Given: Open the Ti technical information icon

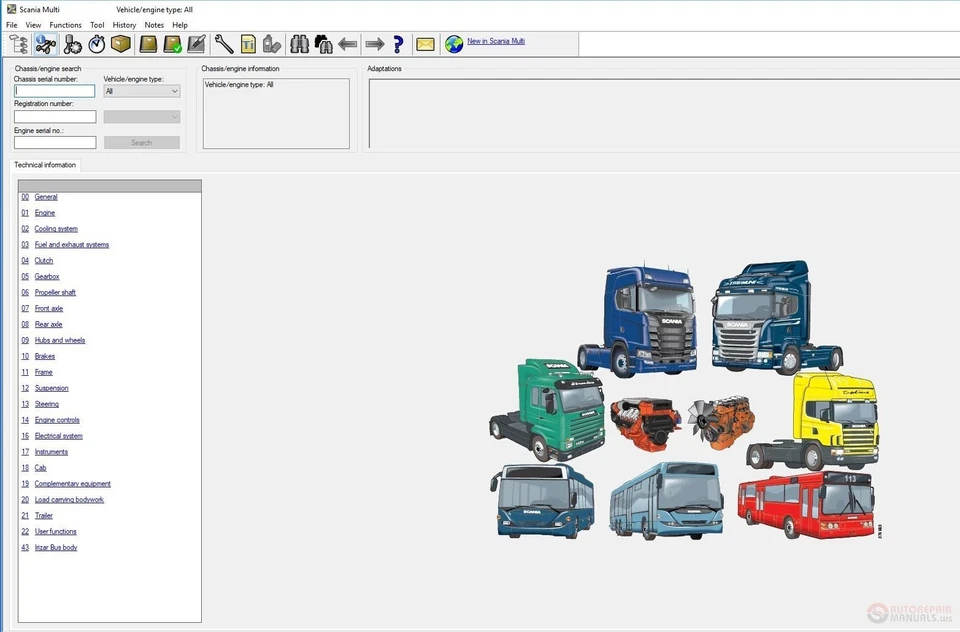Looking at the screenshot, I should coord(246,44).
